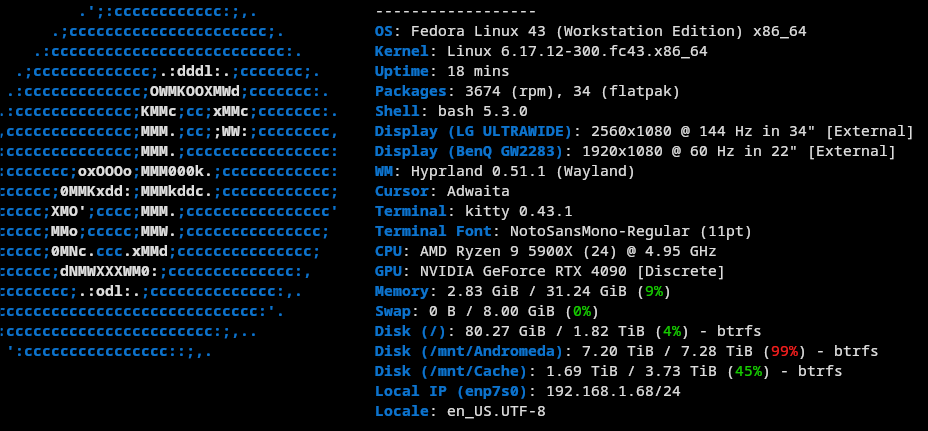Click the Swap label
Image resolution: width=928 pixels, height=431 pixels.
click(x=392, y=311)
